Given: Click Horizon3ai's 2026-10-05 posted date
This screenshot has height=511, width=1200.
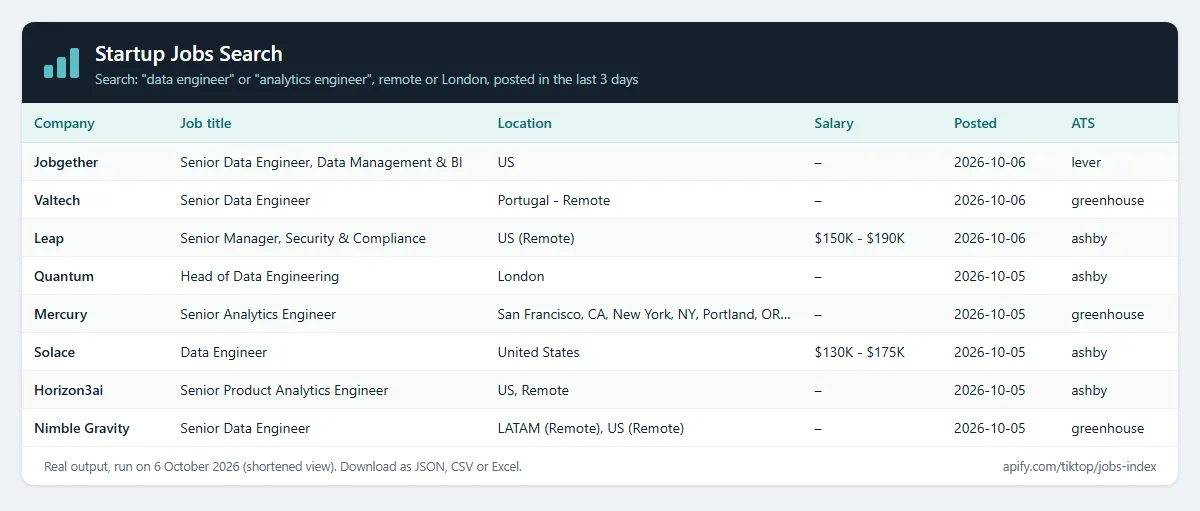Looking at the screenshot, I should coord(990,390).
